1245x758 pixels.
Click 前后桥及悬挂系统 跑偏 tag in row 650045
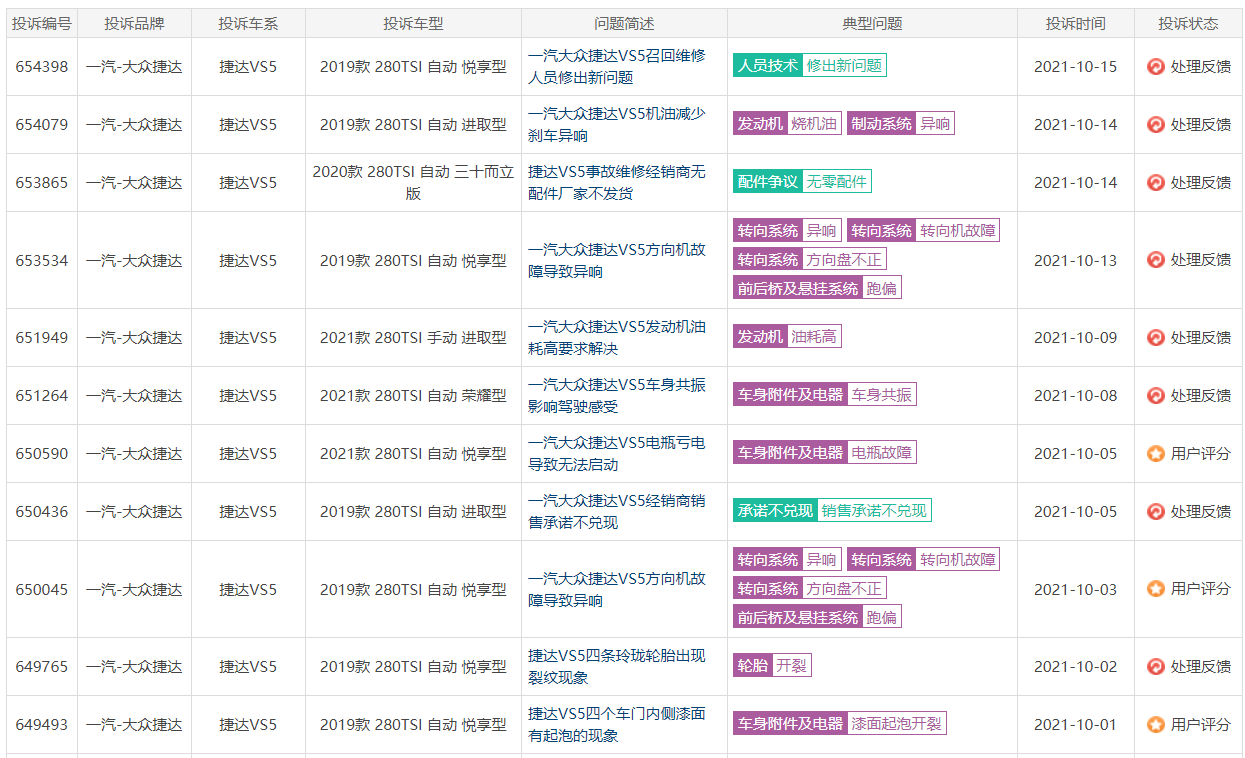coord(817,618)
